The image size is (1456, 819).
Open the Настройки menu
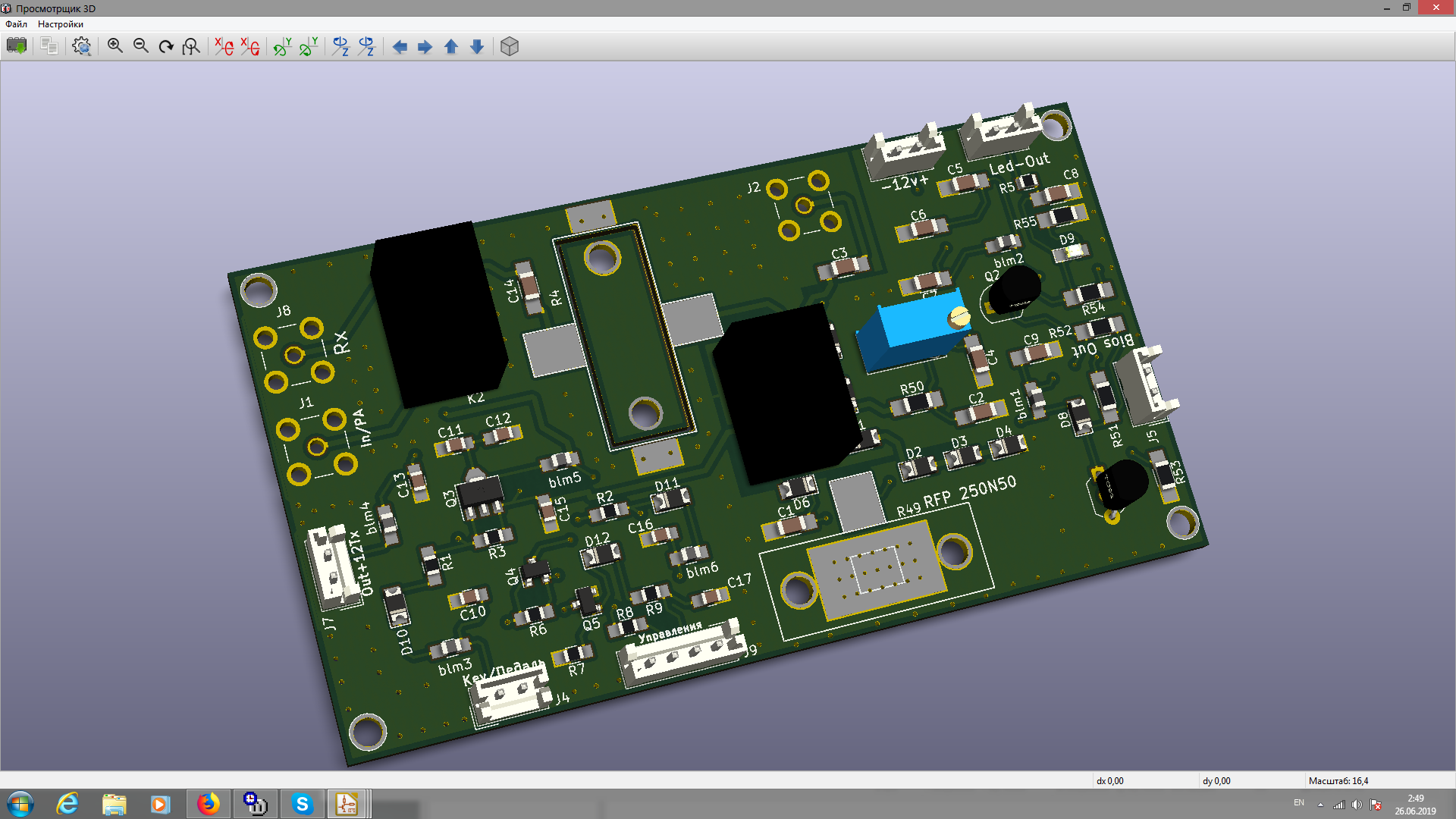(x=61, y=24)
